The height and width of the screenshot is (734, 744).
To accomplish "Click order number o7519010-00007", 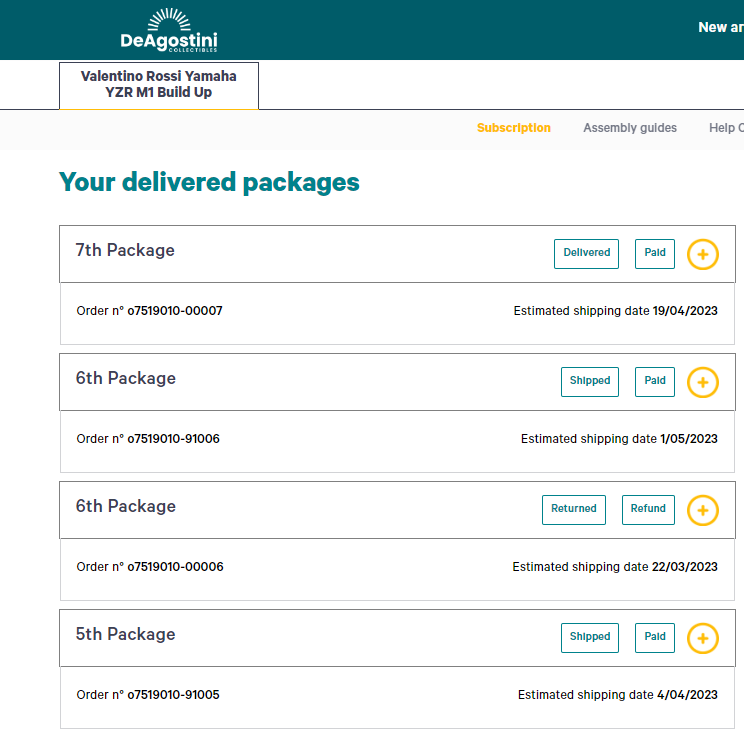I will [175, 311].
